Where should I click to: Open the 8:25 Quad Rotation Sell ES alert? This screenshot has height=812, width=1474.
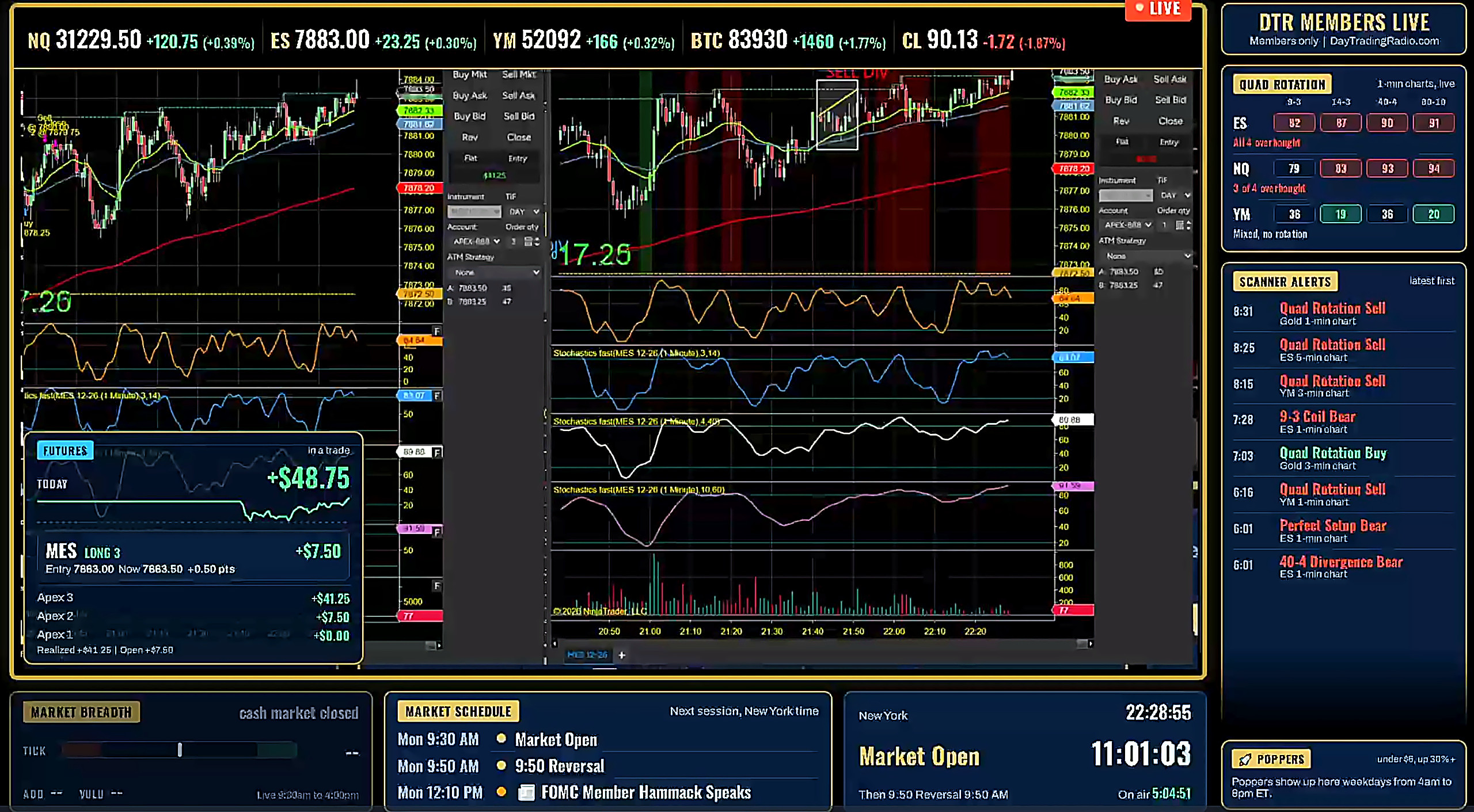[x=1343, y=349]
